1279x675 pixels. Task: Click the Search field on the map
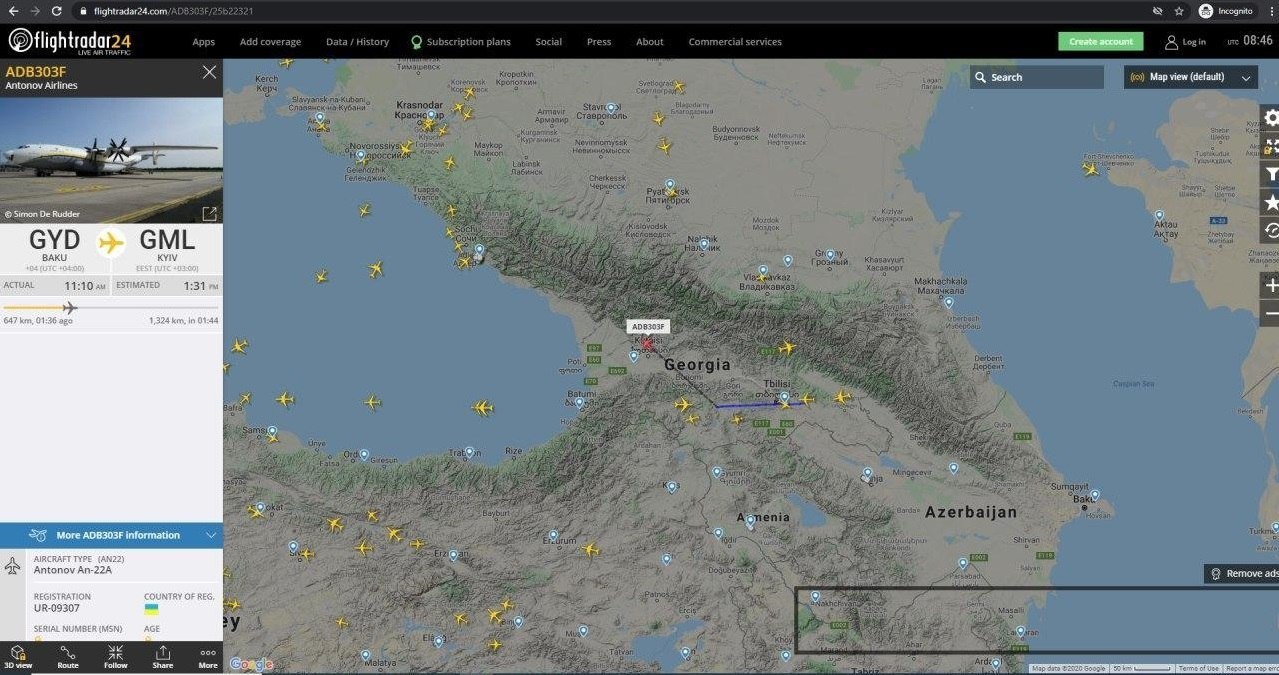click(x=1036, y=77)
